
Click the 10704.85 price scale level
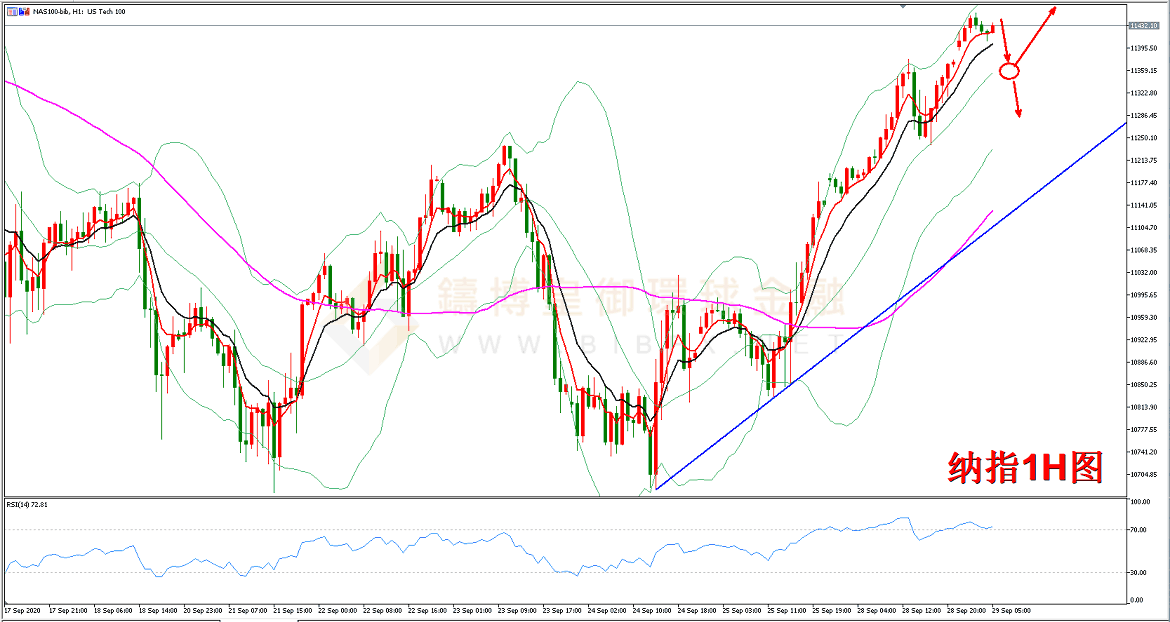1143,474
